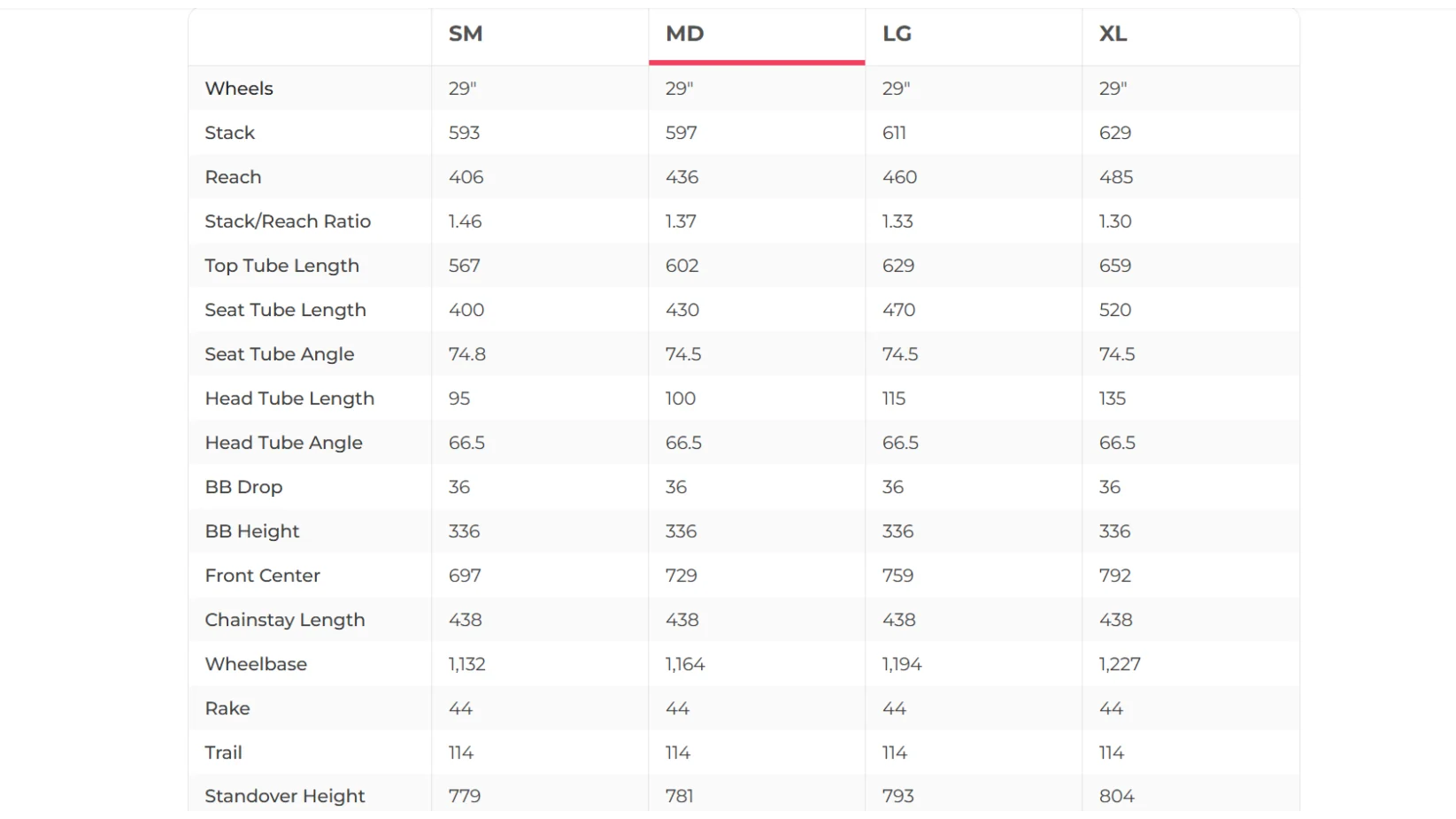Click the XL Seat Tube Length 520
Screen dimensions: 1456x819
pyautogui.click(x=1115, y=310)
